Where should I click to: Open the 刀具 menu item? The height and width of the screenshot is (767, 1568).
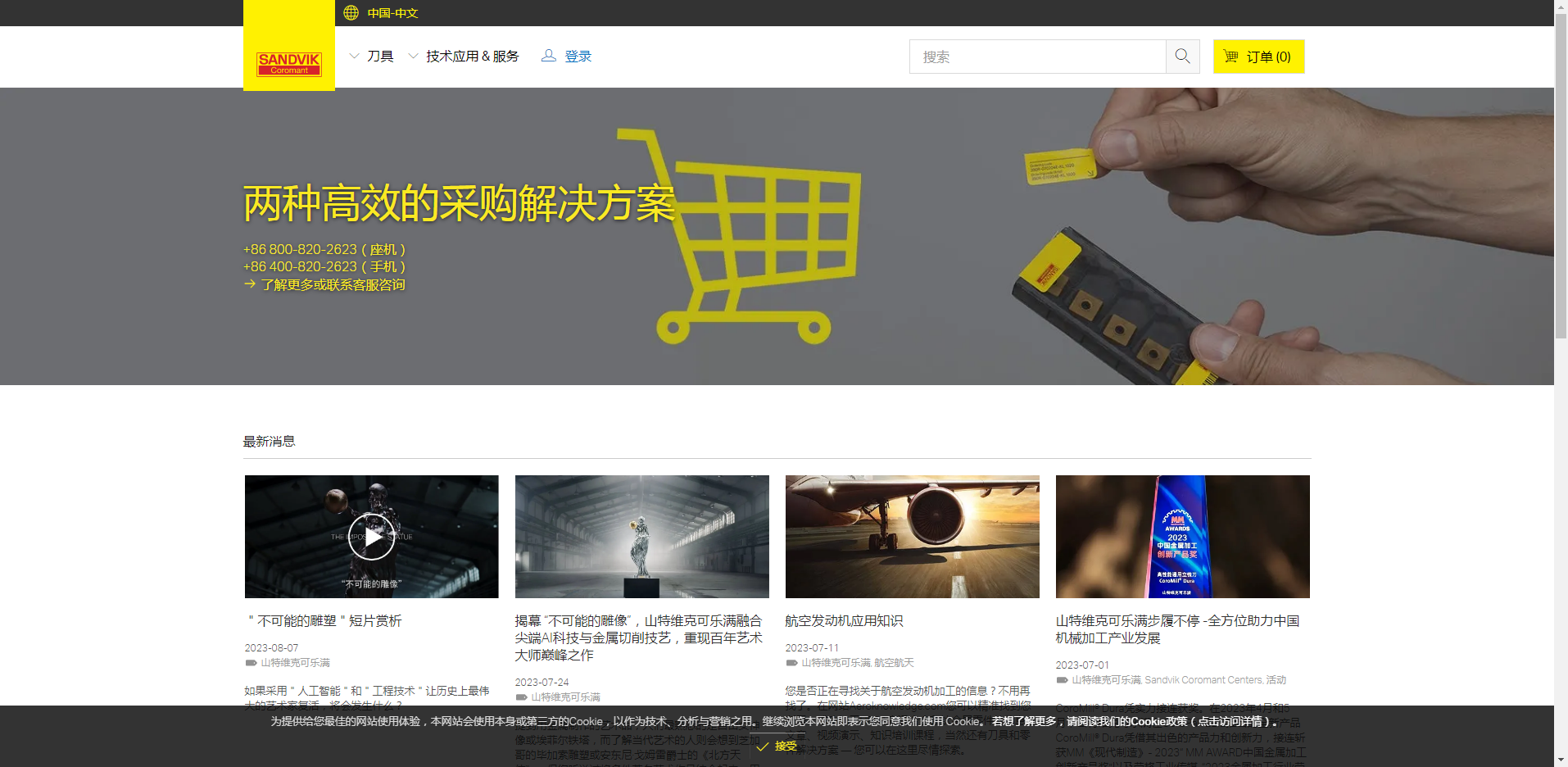(x=380, y=56)
